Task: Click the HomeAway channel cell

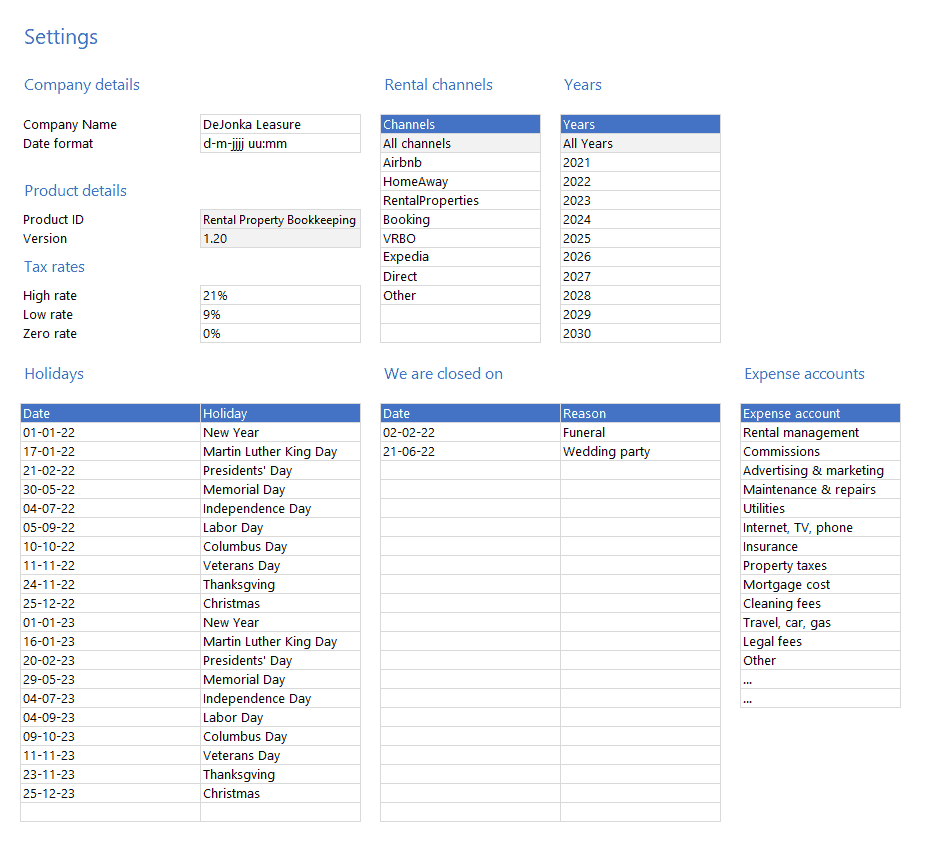Action: [x=460, y=182]
